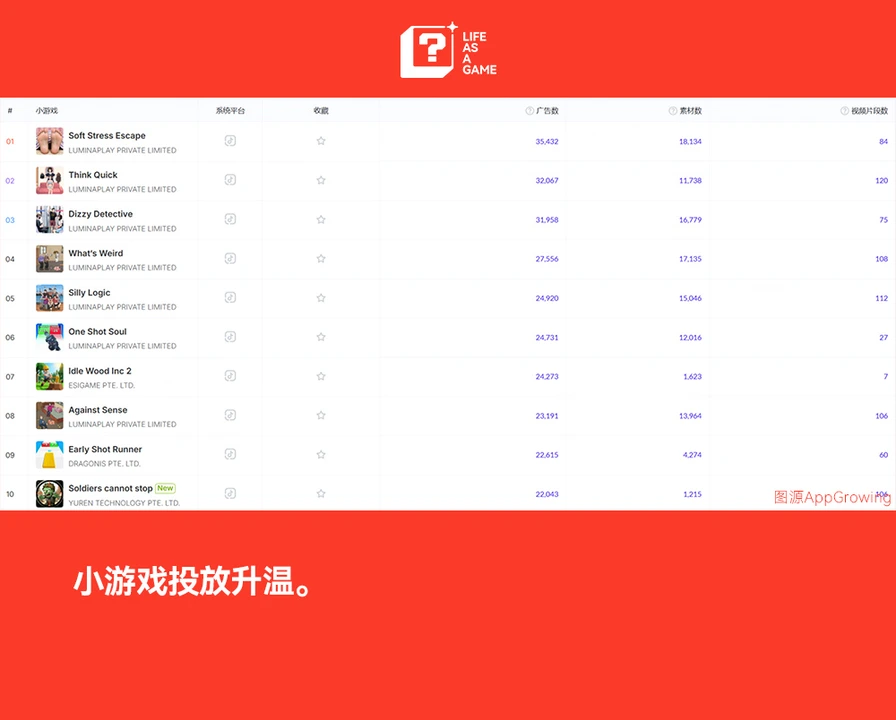Image resolution: width=896 pixels, height=720 pixels.
Task: Open Against Sense game icon
Action: [x=50, y=415]
